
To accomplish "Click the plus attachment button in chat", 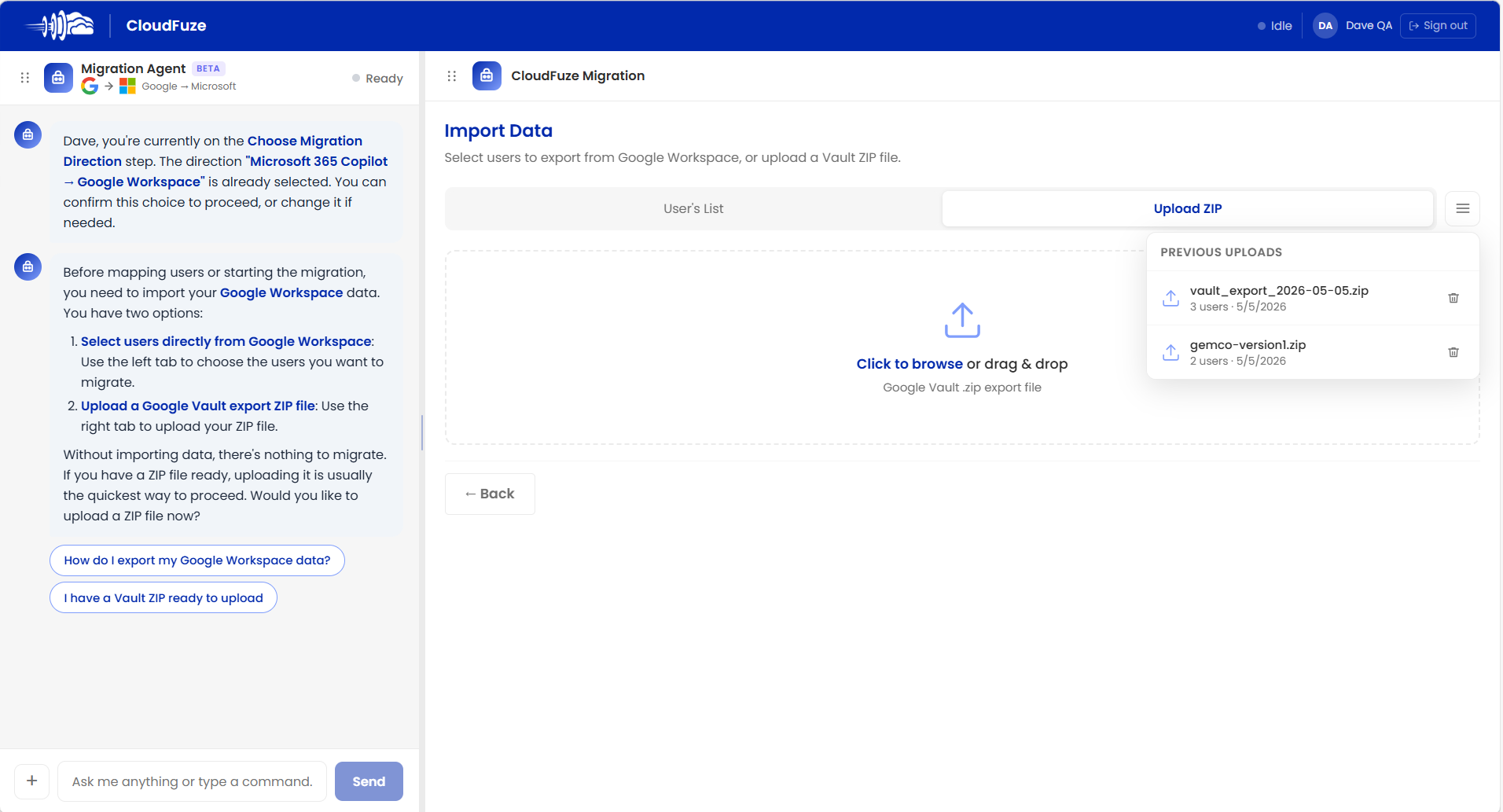I will click(31, 781).
